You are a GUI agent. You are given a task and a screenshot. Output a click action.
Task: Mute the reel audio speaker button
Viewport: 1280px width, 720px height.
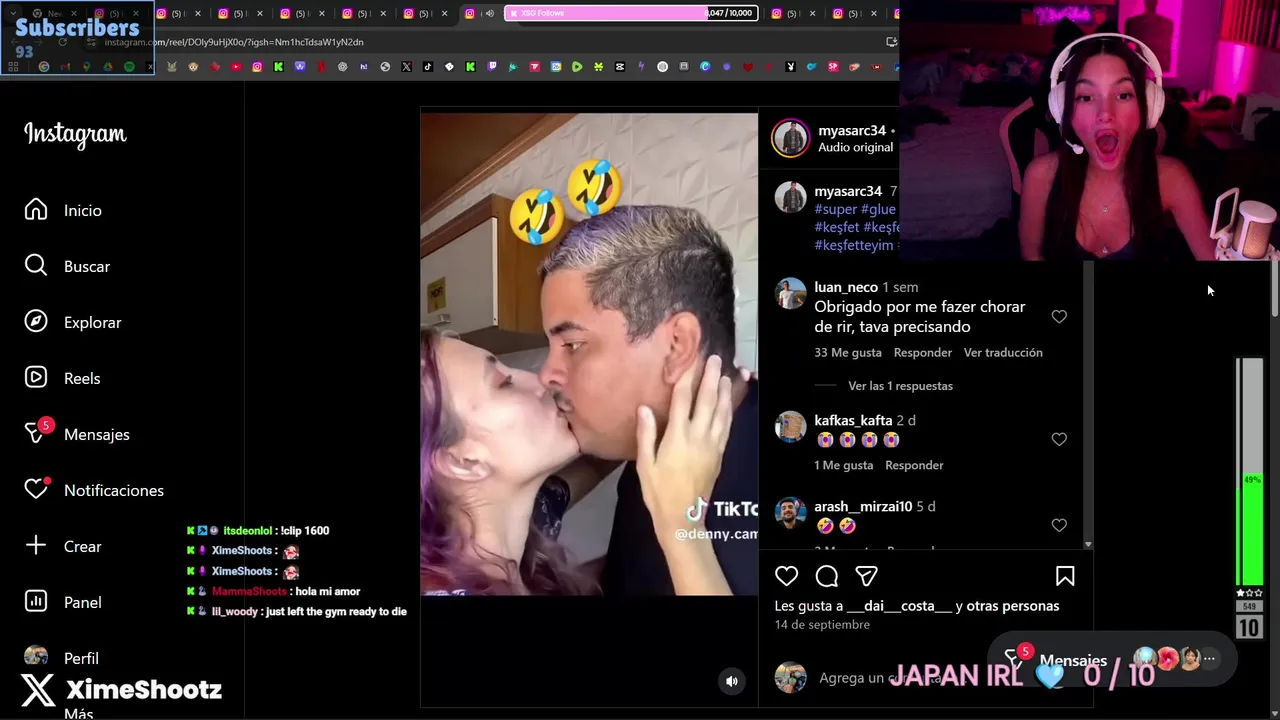click(x=732, y=681)
